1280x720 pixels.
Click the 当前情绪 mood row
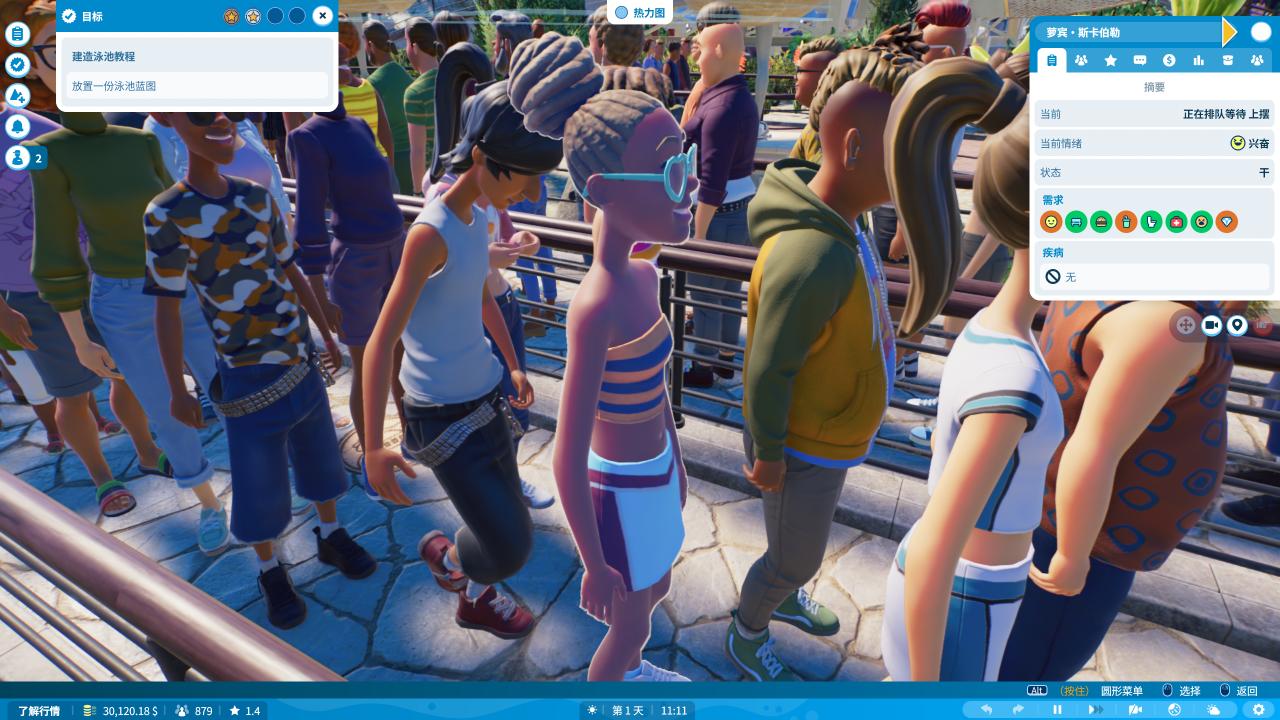click(1155, 143)
